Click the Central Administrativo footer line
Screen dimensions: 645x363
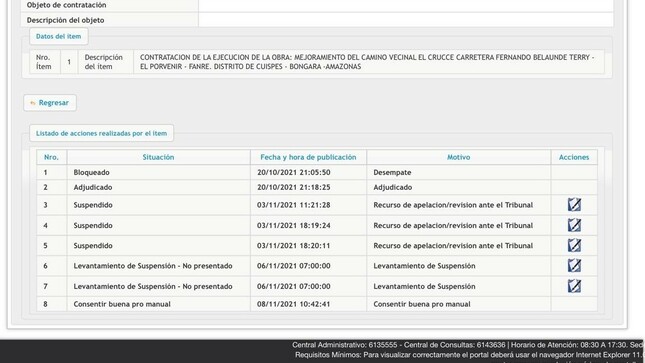coord(467,345)
